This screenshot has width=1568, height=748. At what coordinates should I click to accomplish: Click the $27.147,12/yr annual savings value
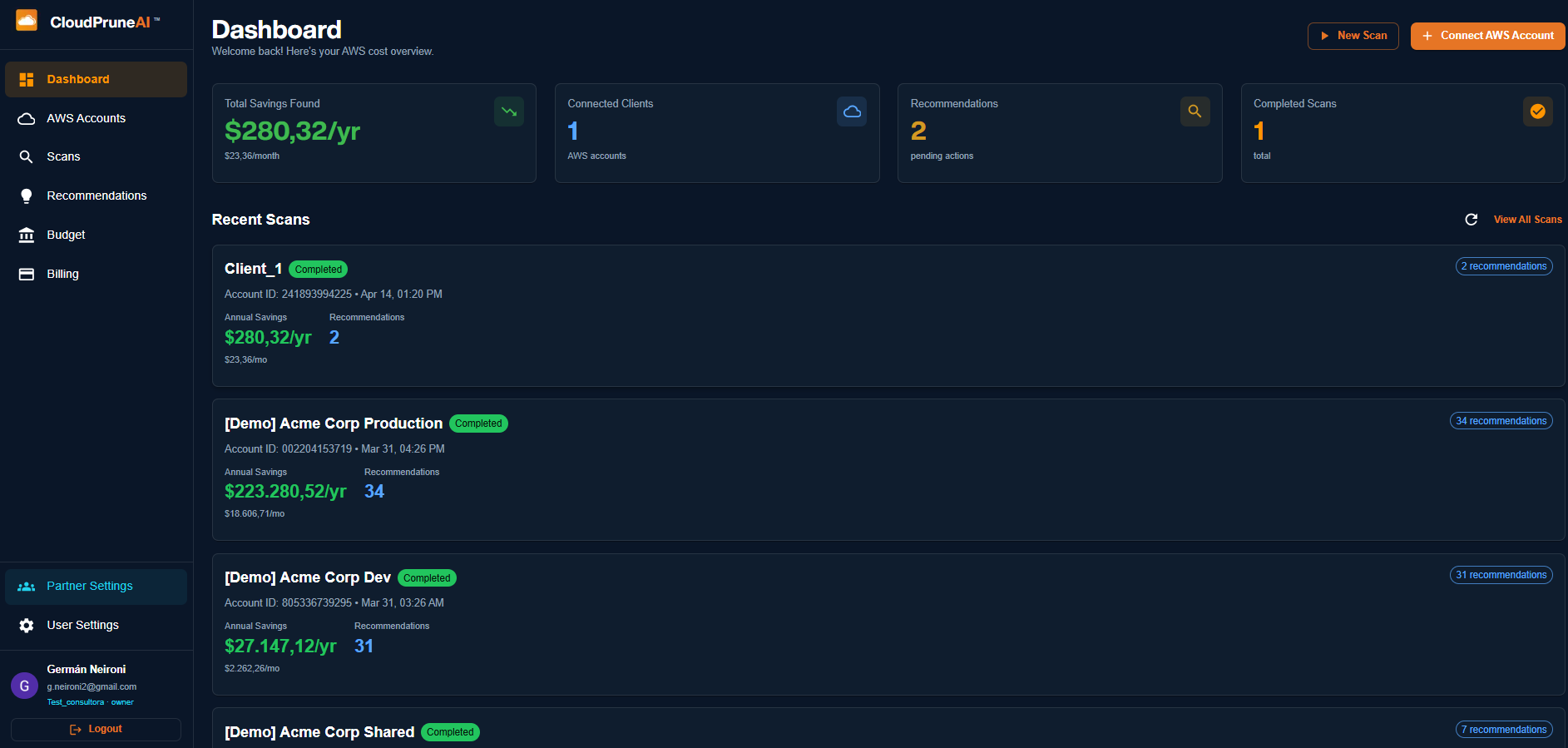tap(280, 646)
